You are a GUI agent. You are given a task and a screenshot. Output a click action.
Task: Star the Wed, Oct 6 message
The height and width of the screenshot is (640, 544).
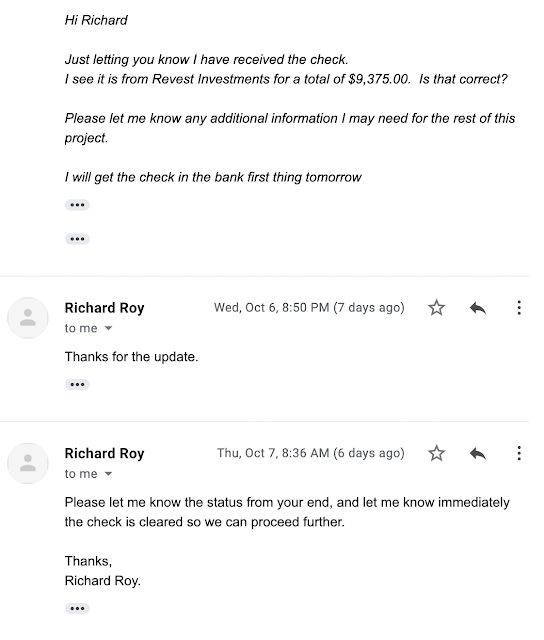coord(436,307)
